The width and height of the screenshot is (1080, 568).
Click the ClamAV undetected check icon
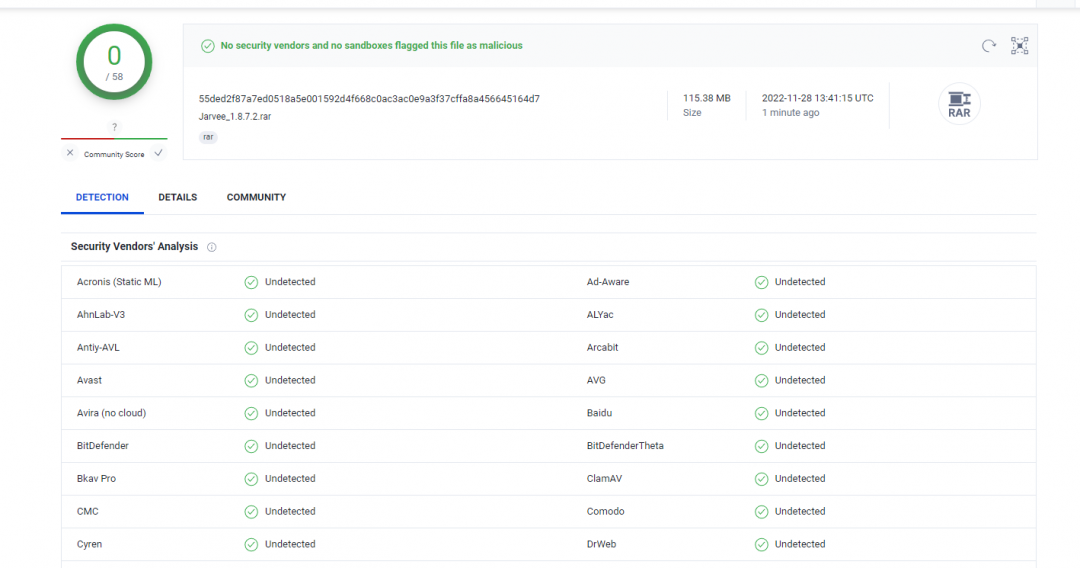pos(761,479)
